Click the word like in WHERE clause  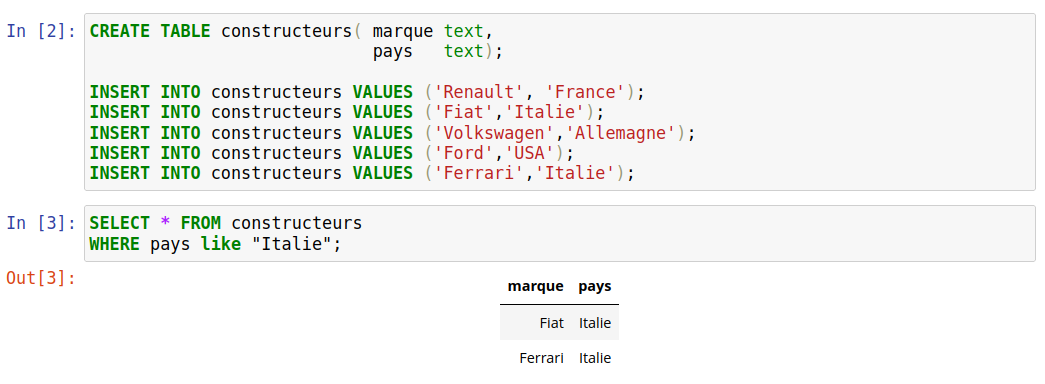coord(221,244)
